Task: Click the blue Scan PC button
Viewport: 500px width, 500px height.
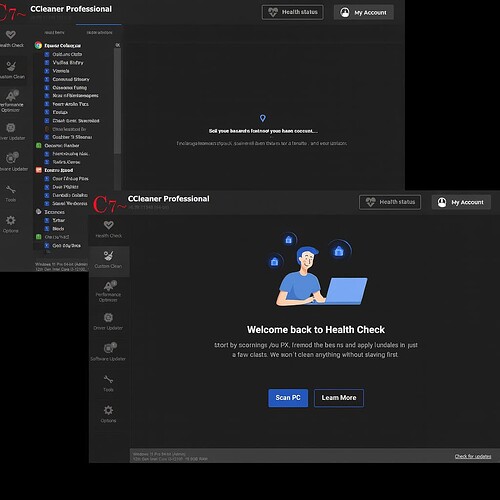Action: 288,398
